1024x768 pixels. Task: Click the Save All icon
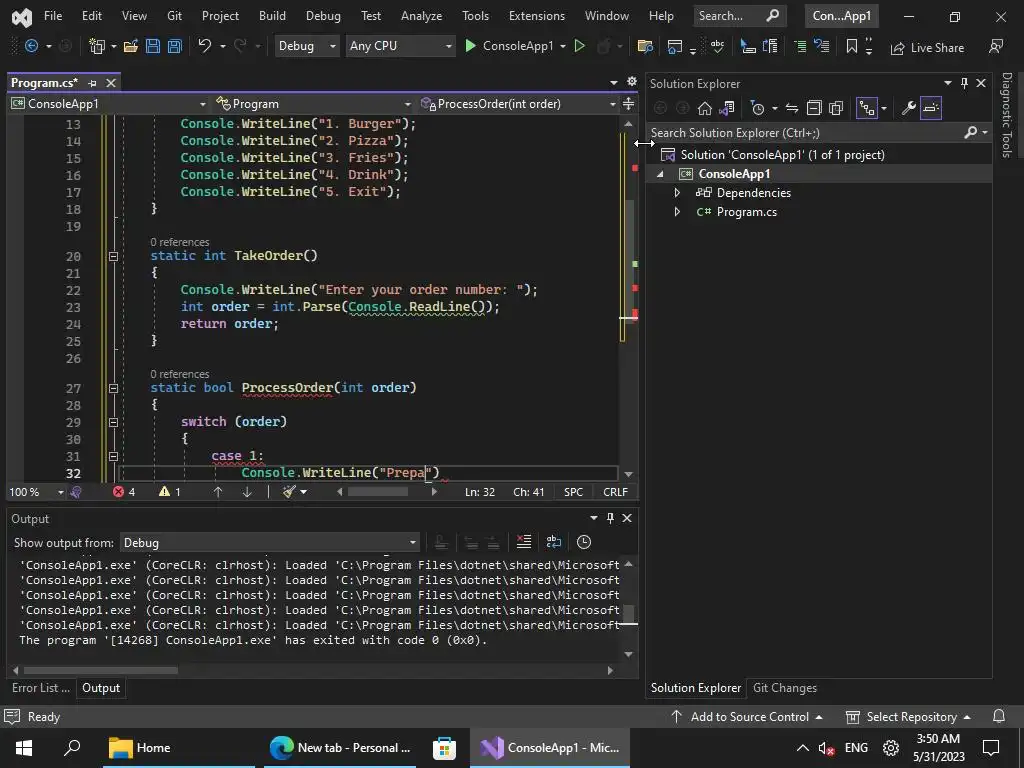pyautogui.click(x=174, y=46)
